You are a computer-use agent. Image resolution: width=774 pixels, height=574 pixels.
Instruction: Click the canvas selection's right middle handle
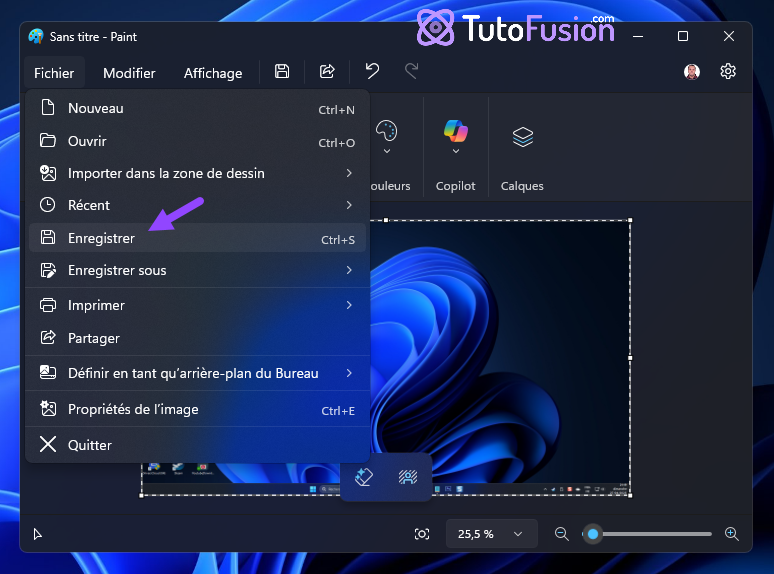(630, 358)
